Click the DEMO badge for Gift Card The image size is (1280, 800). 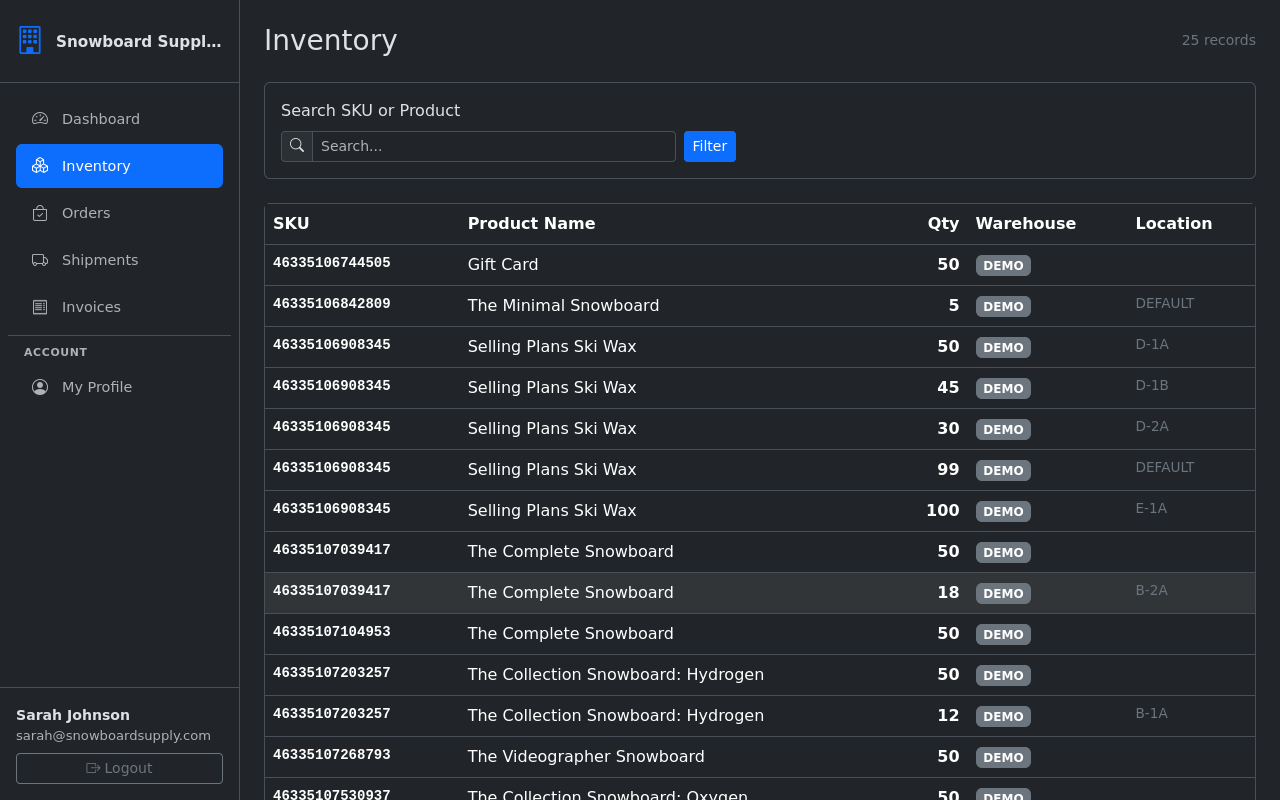(1003, 265)
